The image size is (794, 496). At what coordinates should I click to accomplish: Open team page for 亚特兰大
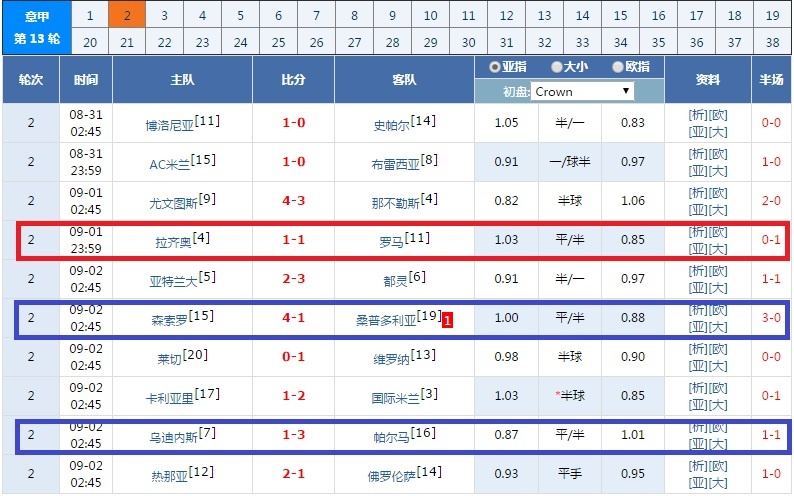pos(173,281)
